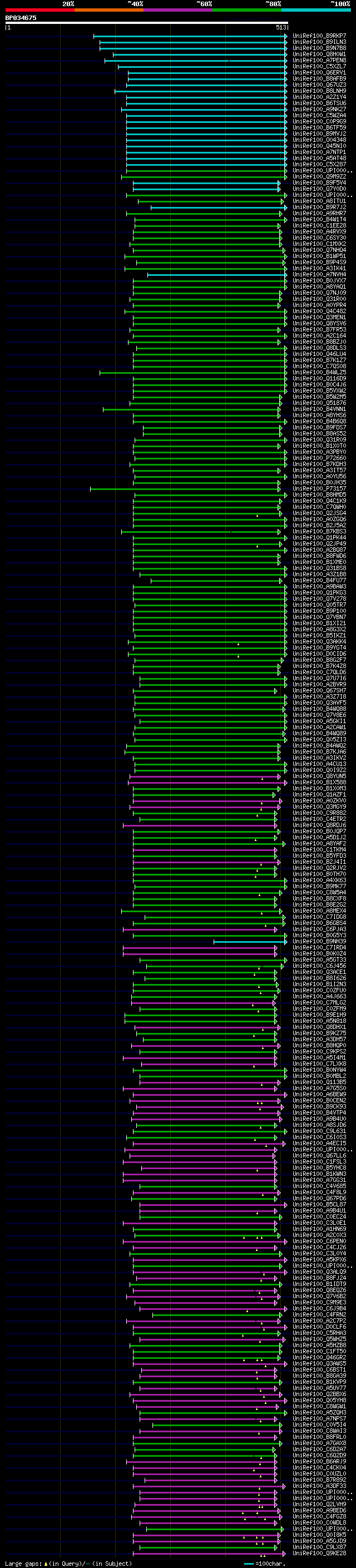Select the label UniRef100_O04348
This screenshot has height=1568, width=356.
[x=319, y=140]
